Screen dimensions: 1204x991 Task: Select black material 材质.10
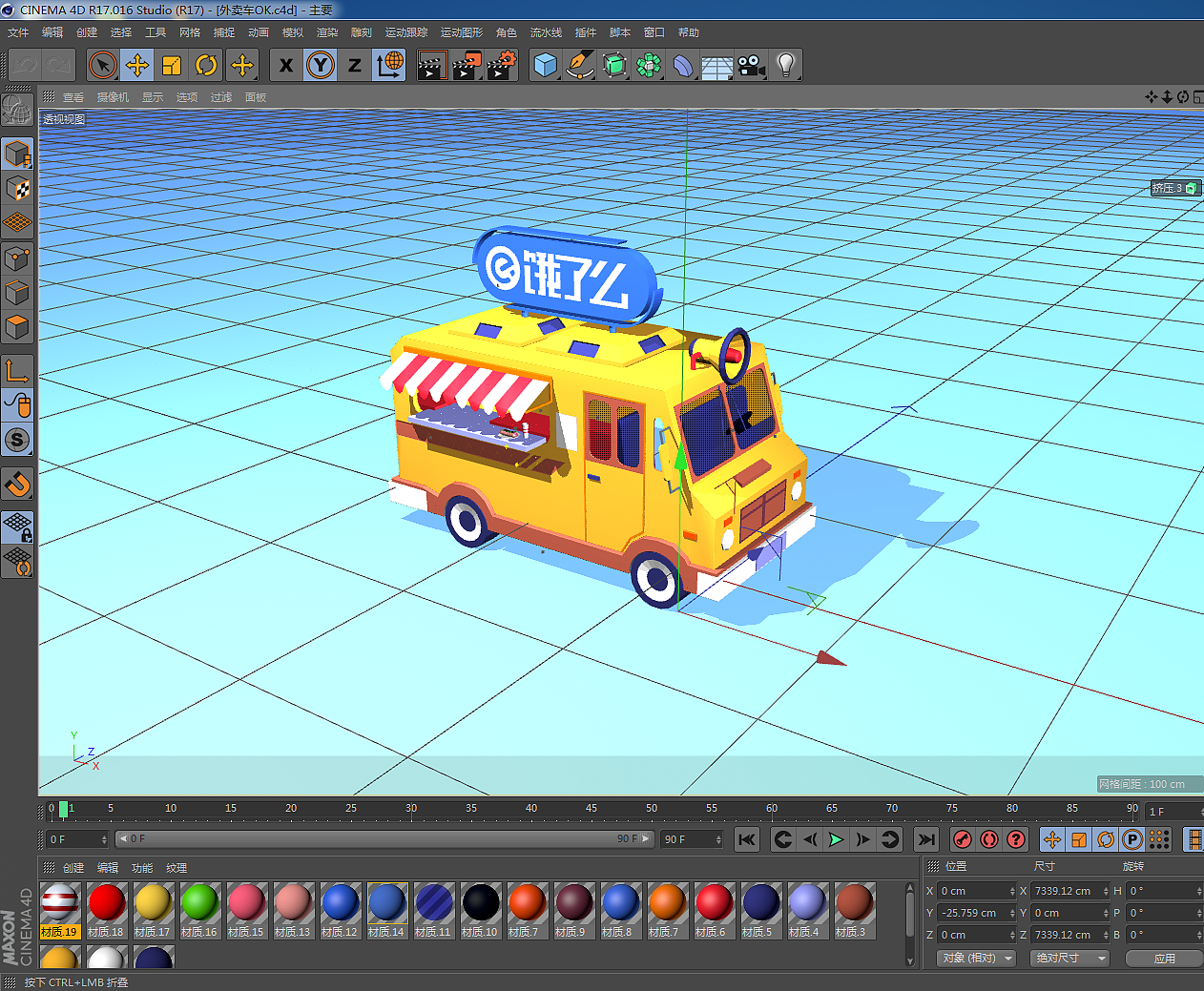(480, 910)
